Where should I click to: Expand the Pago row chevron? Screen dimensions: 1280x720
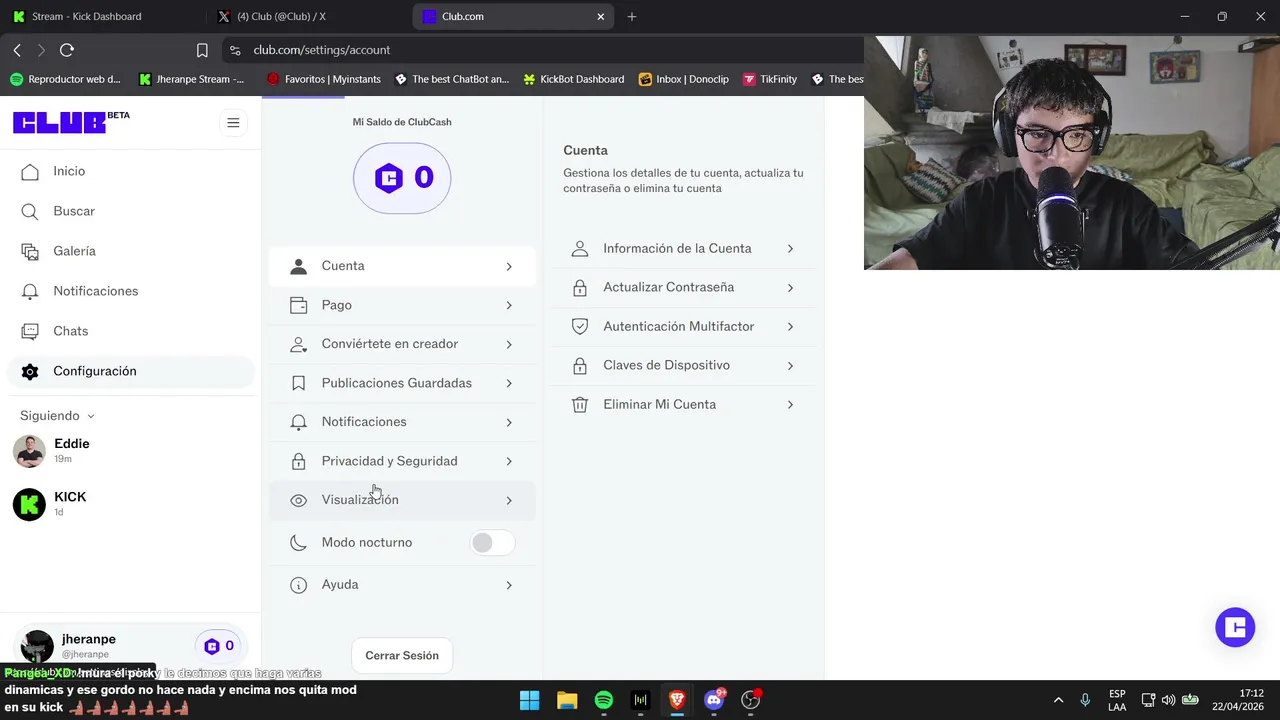(x=509, y=305)
